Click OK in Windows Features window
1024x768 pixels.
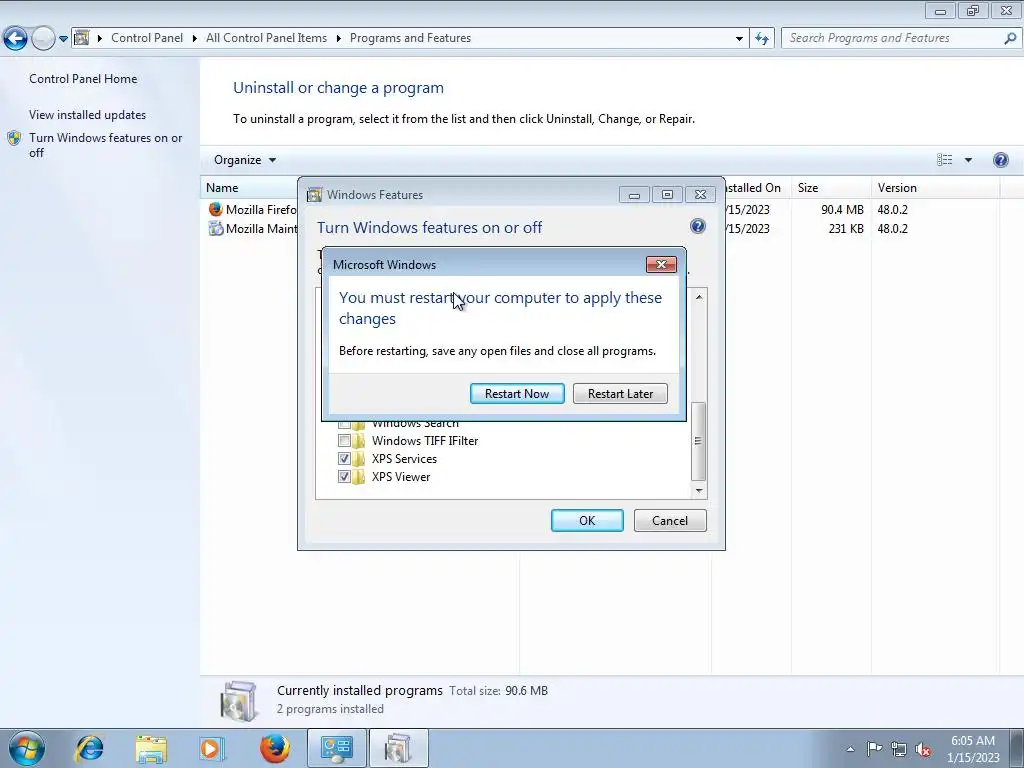[x=586, y=520]
